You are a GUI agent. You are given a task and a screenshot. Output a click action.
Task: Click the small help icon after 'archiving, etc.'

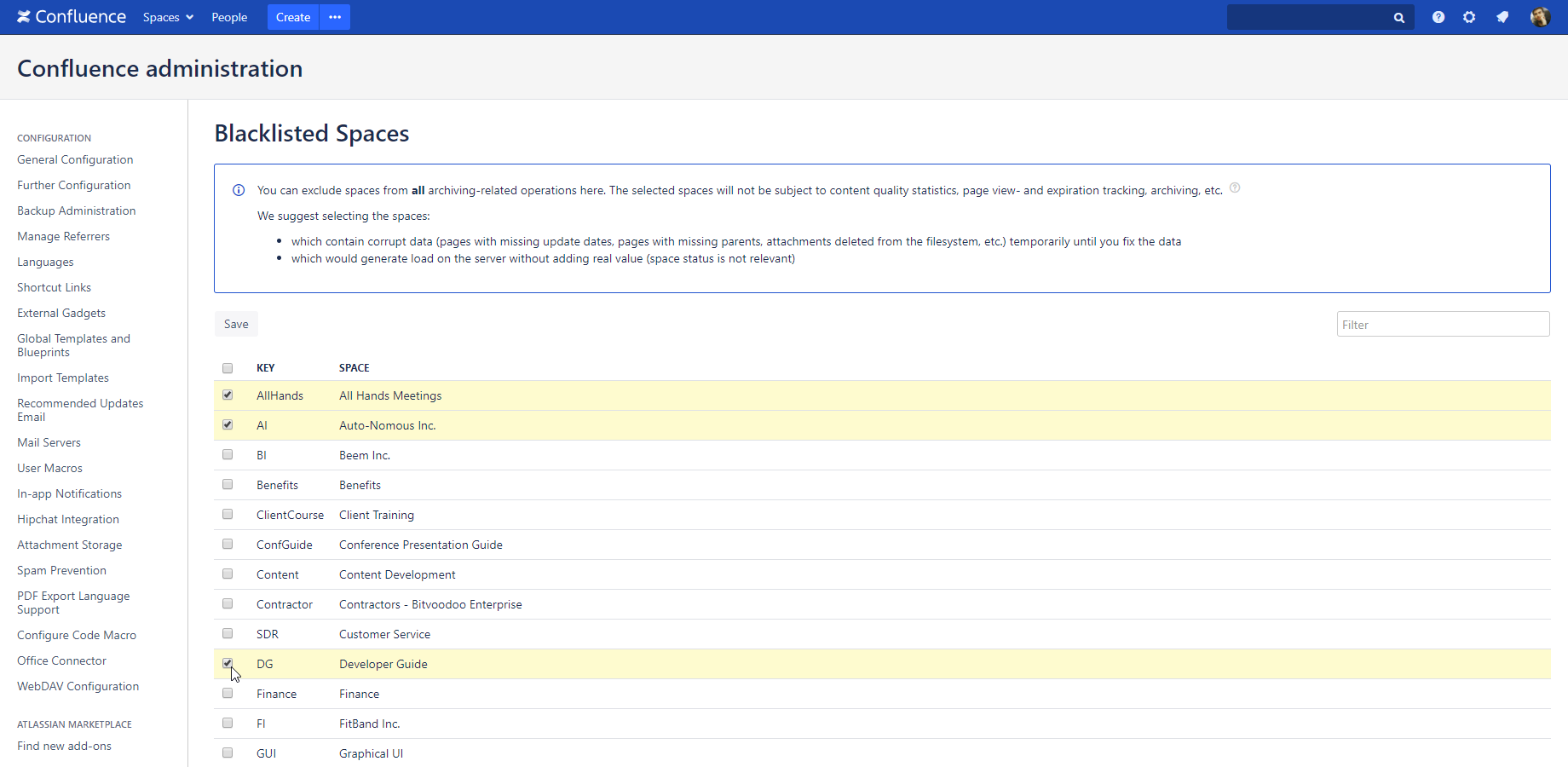coord(1235,188)
